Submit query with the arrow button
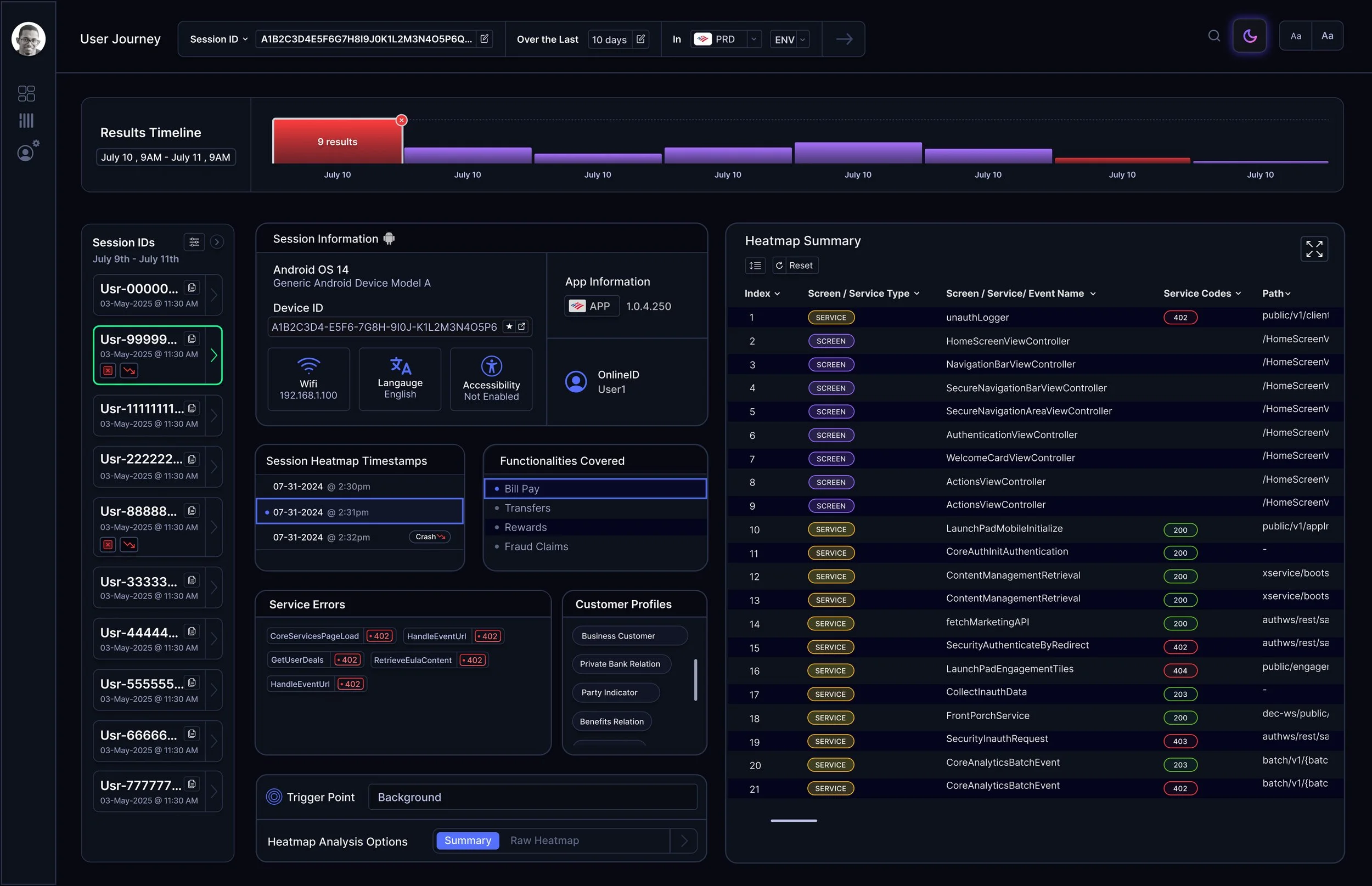 tap(844, 39)
